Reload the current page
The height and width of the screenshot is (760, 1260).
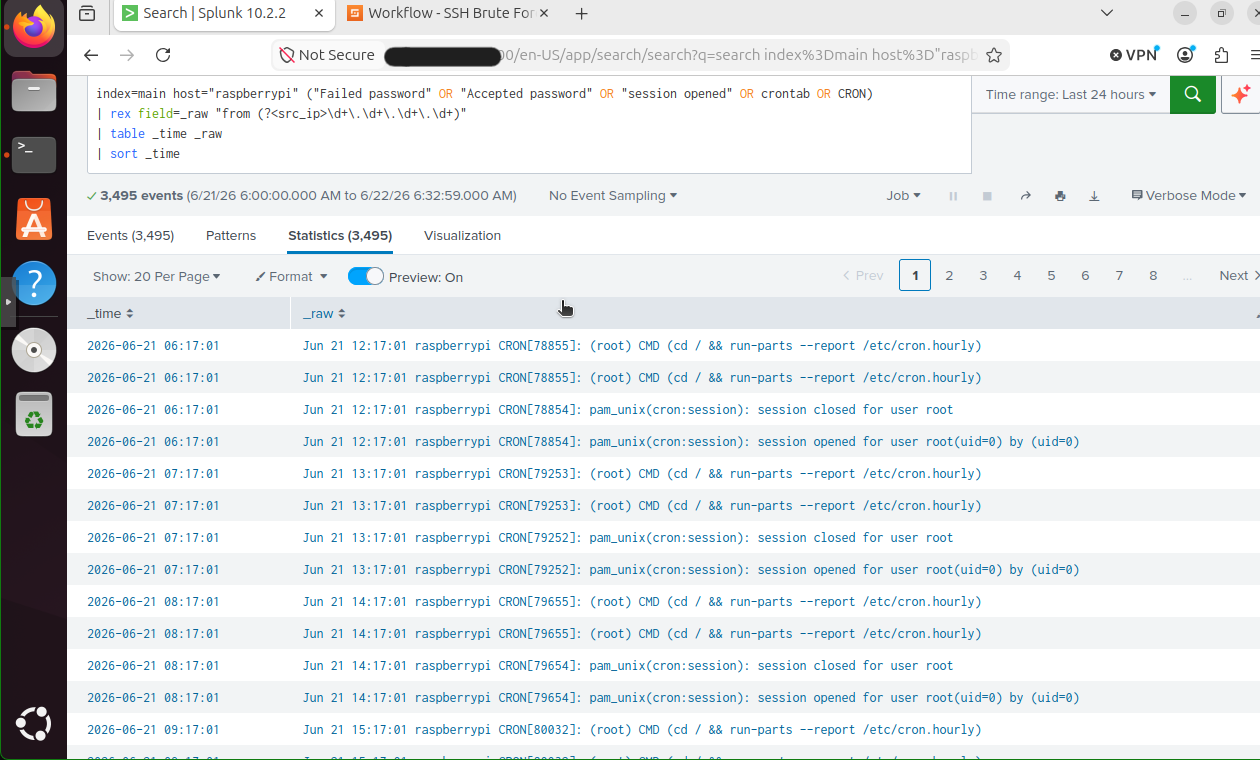click(163, 55)
